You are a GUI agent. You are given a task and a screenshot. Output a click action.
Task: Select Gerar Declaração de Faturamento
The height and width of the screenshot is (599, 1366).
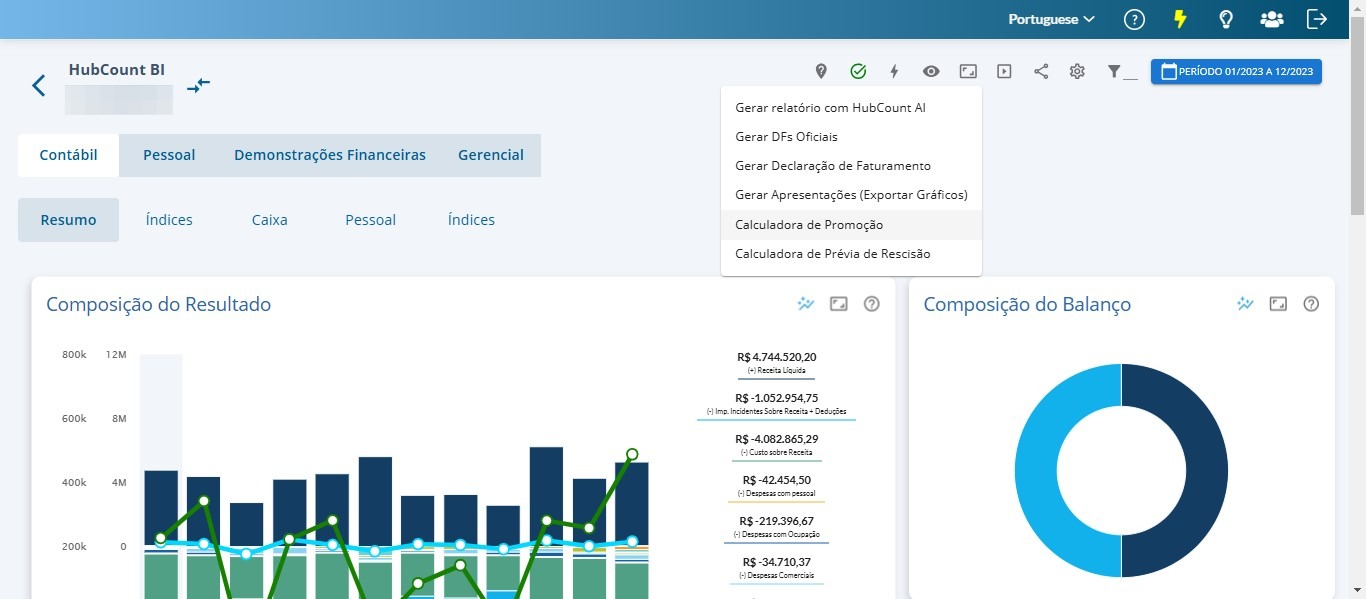[851, 166]
